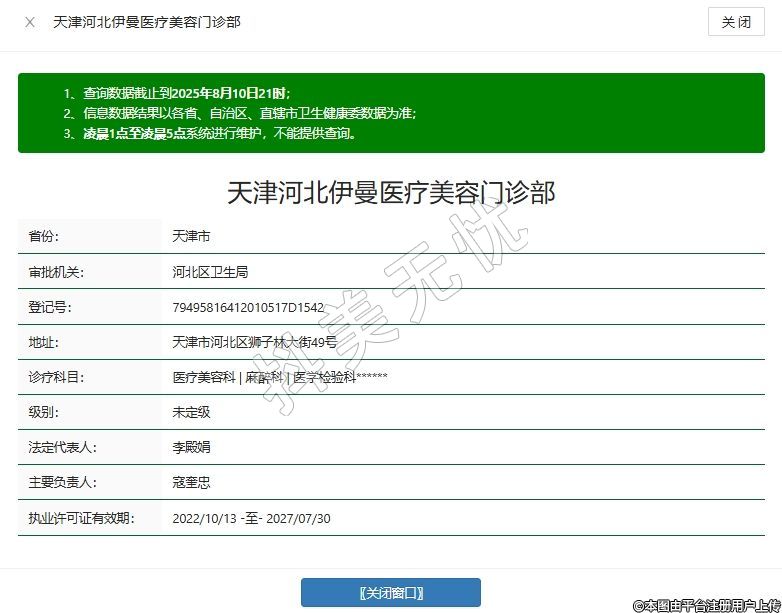Click the 诊疗科目 value starting with 医疗美容科
This screenshot has height=613, width=782.
tap(279, 377)
